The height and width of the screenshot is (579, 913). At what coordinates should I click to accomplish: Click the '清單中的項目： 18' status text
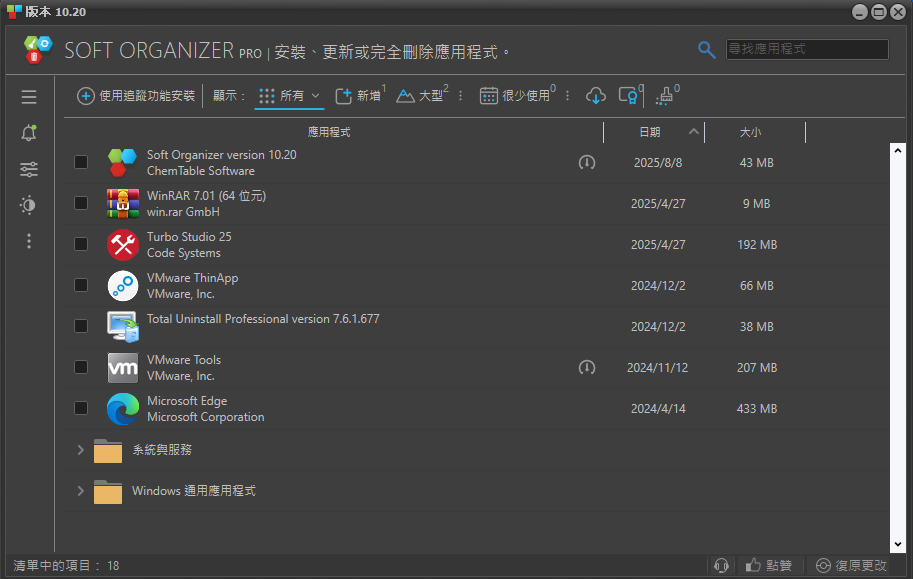(66, 566)
